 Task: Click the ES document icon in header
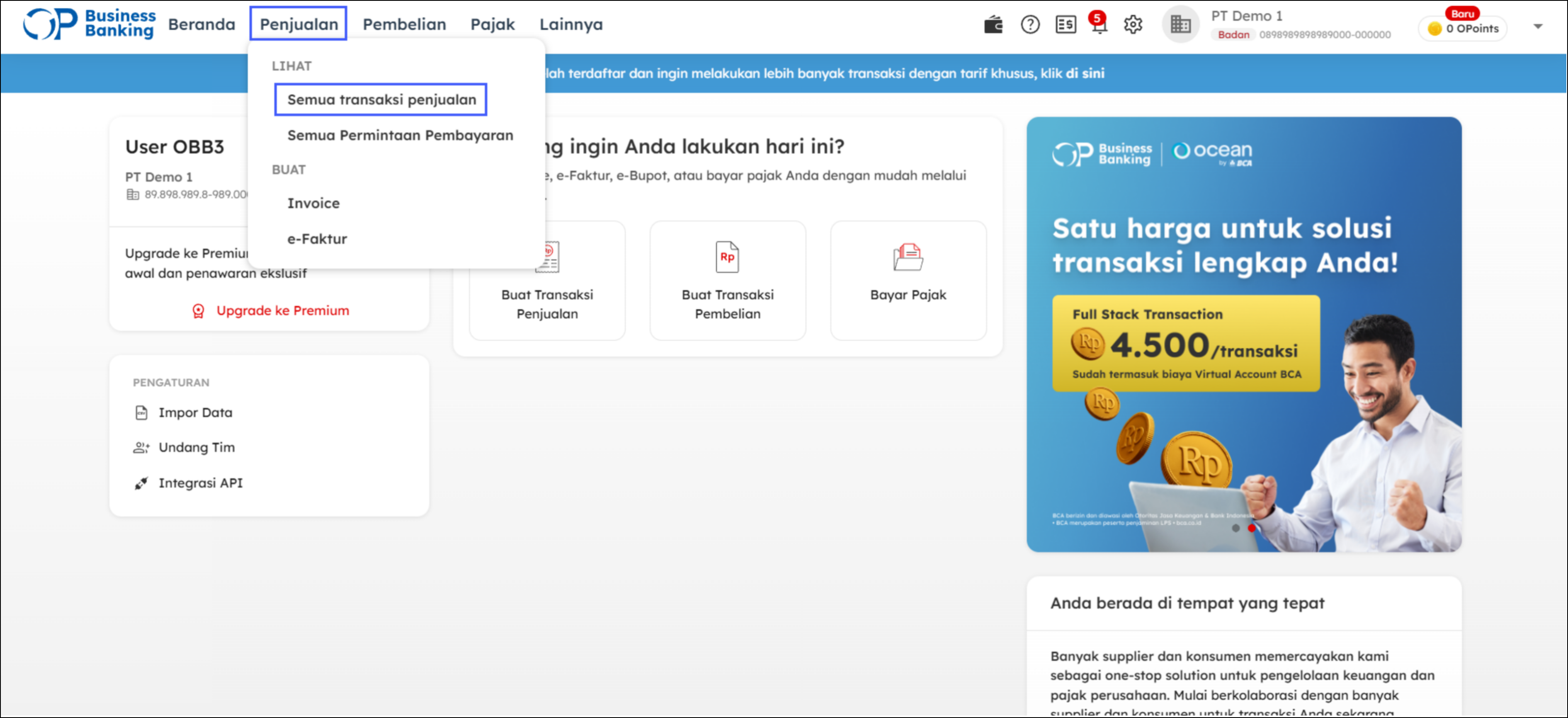(1065, 25)
